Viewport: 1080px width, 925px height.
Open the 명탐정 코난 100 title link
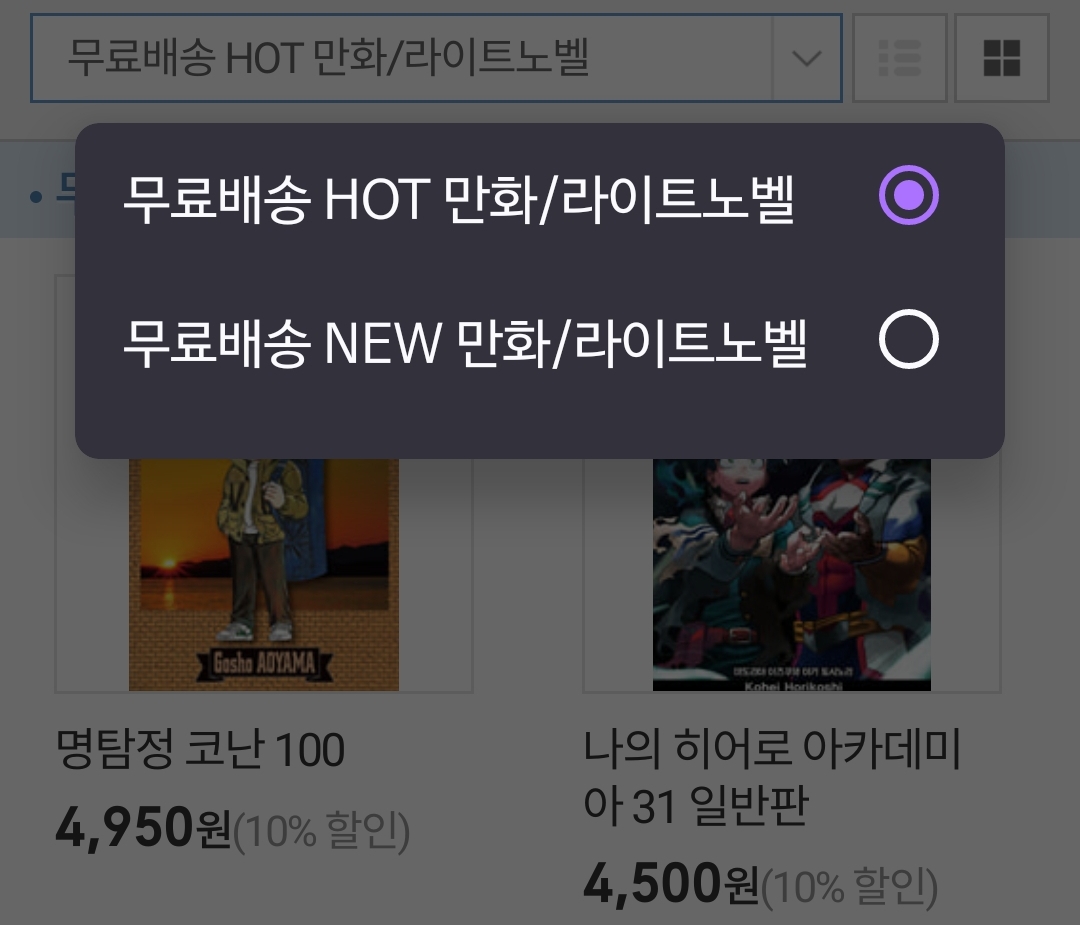pos(200,749)
